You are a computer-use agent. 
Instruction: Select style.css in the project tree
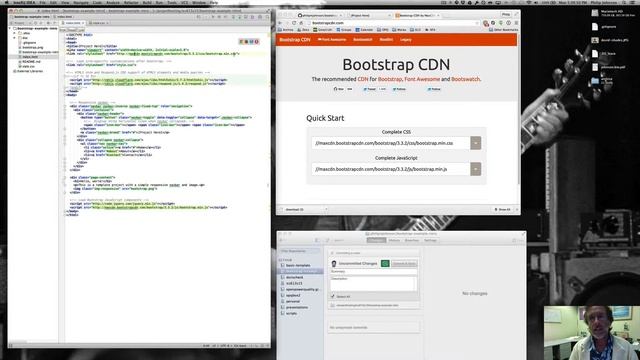(28, 66)
